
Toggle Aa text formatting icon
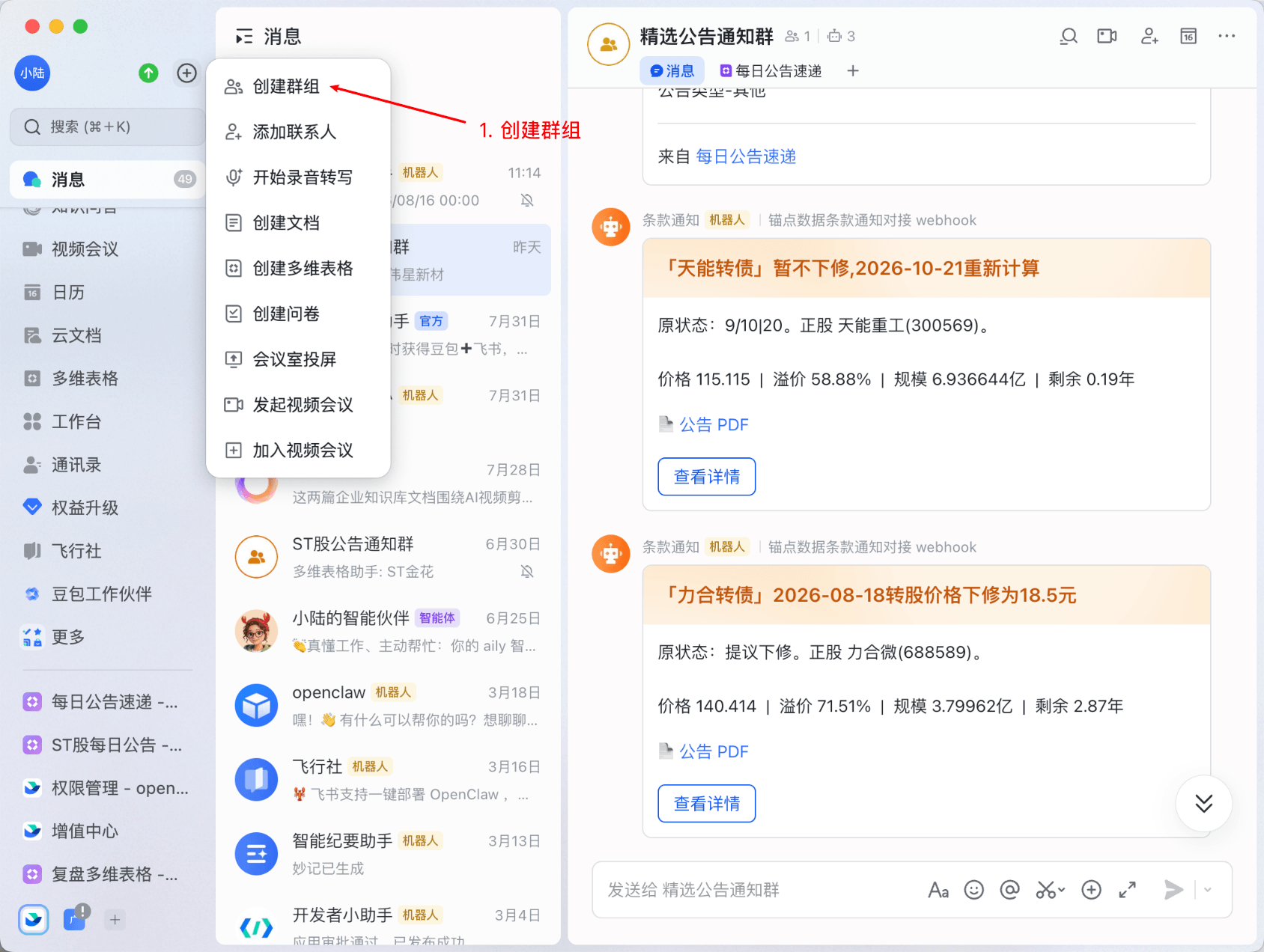coord(938,890)
